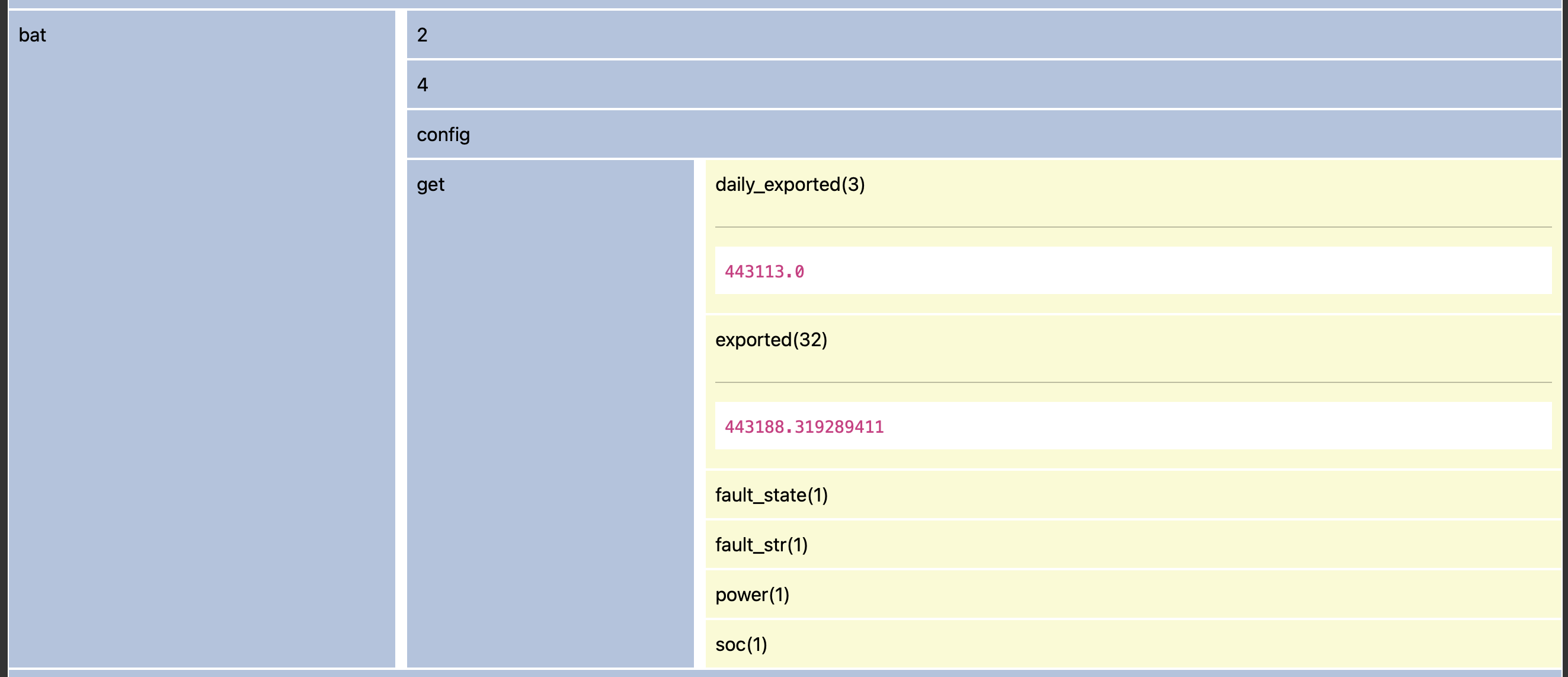The width and height of the screenshot is (1568, 677).
Task: Select the bat topic node
Action: [x=32, y=36]
